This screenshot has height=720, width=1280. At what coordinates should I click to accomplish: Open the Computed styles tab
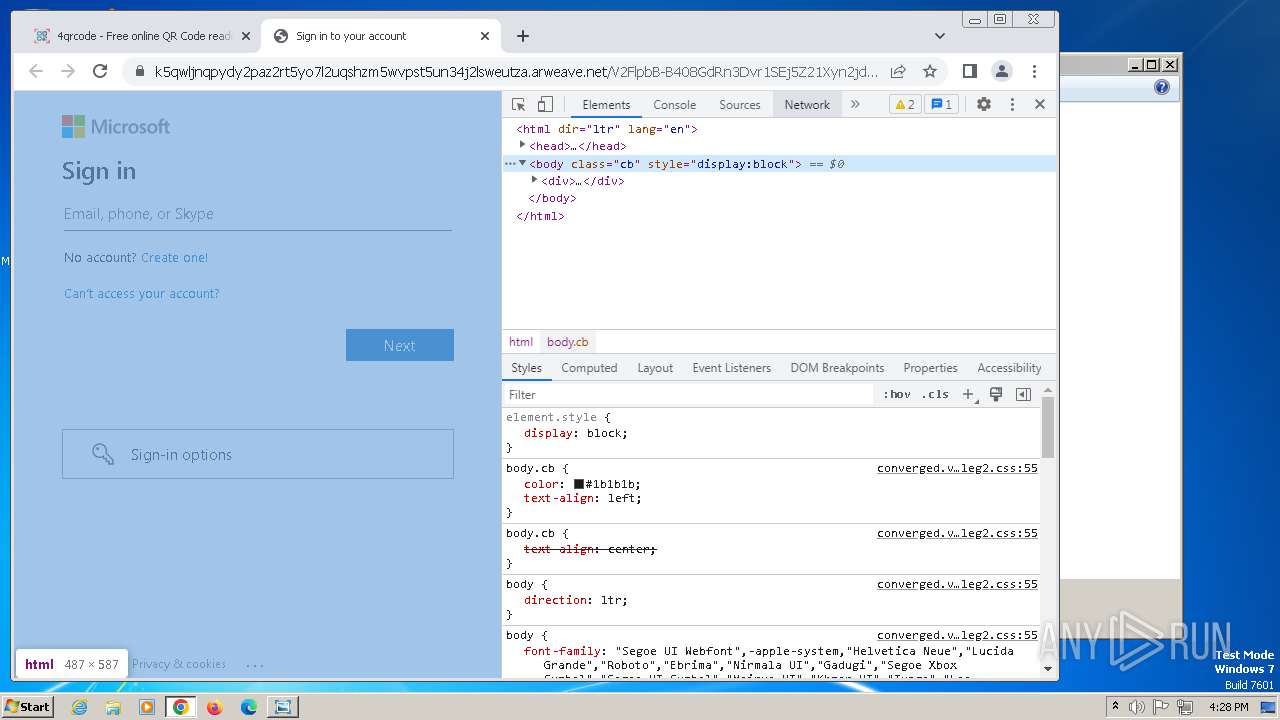(x=589, y=368)
